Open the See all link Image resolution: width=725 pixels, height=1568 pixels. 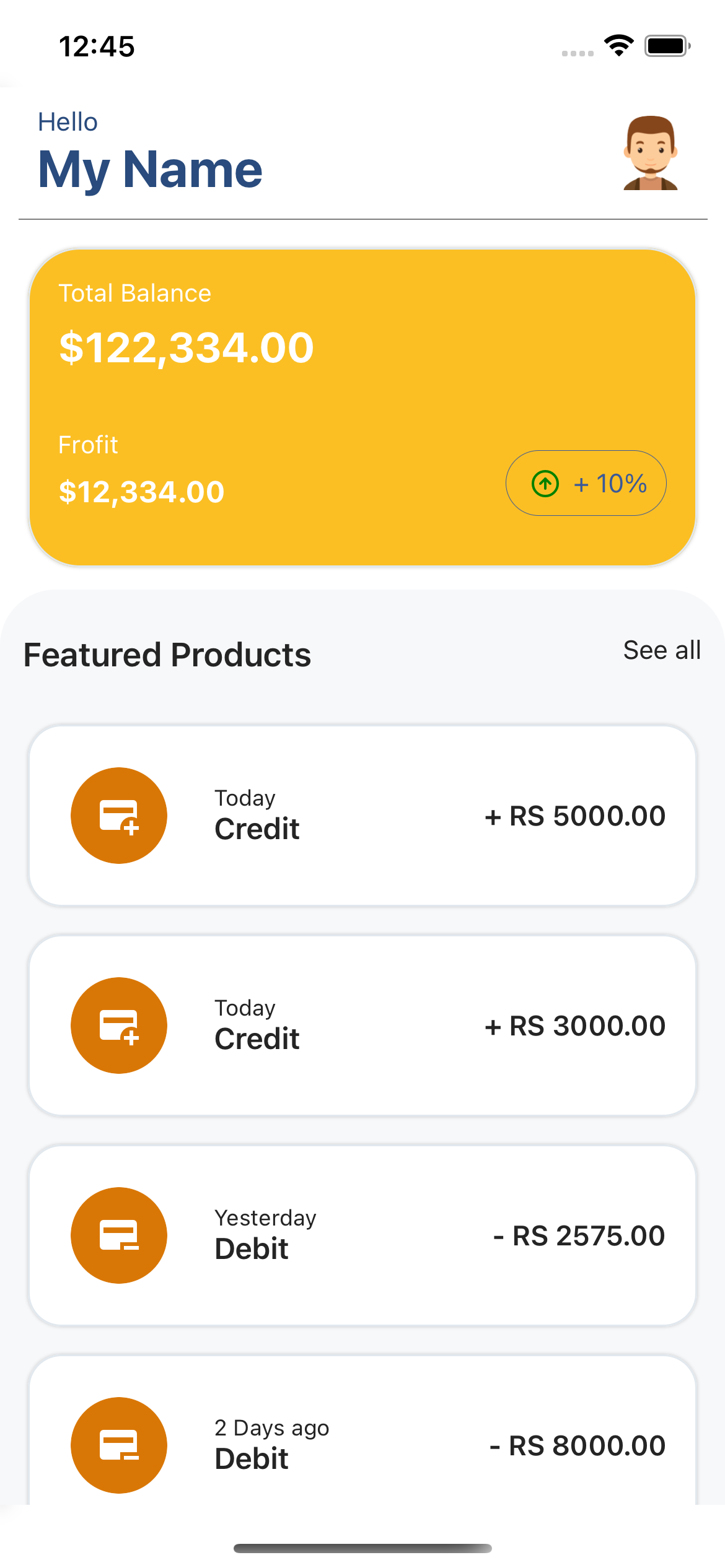[x=662, y=650]
